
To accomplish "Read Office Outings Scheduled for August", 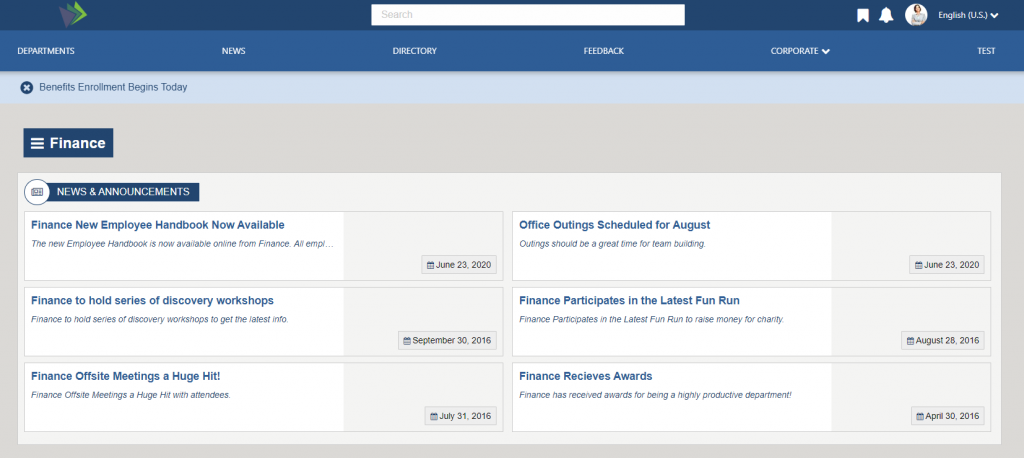I will point(614,225).
